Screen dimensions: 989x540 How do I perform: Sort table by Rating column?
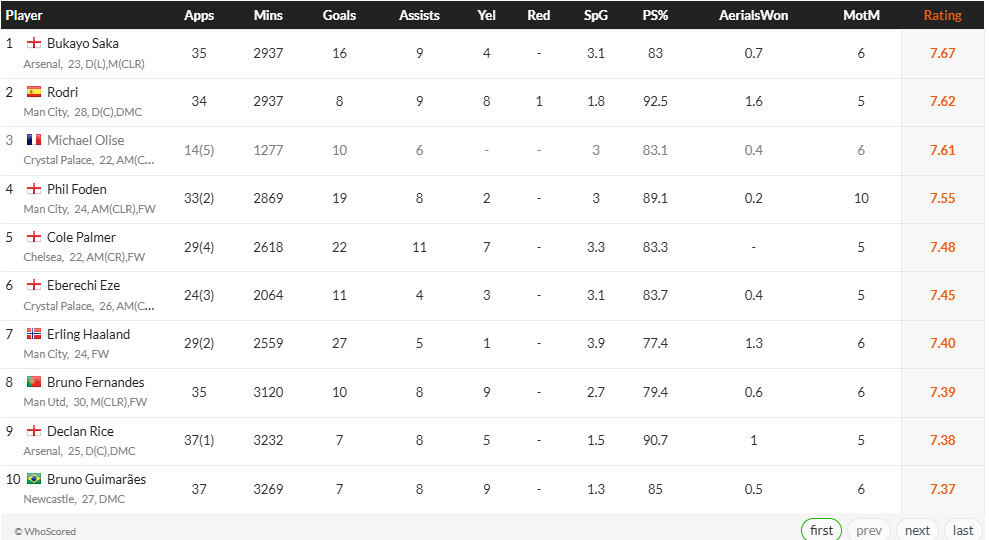coord(942,15)
